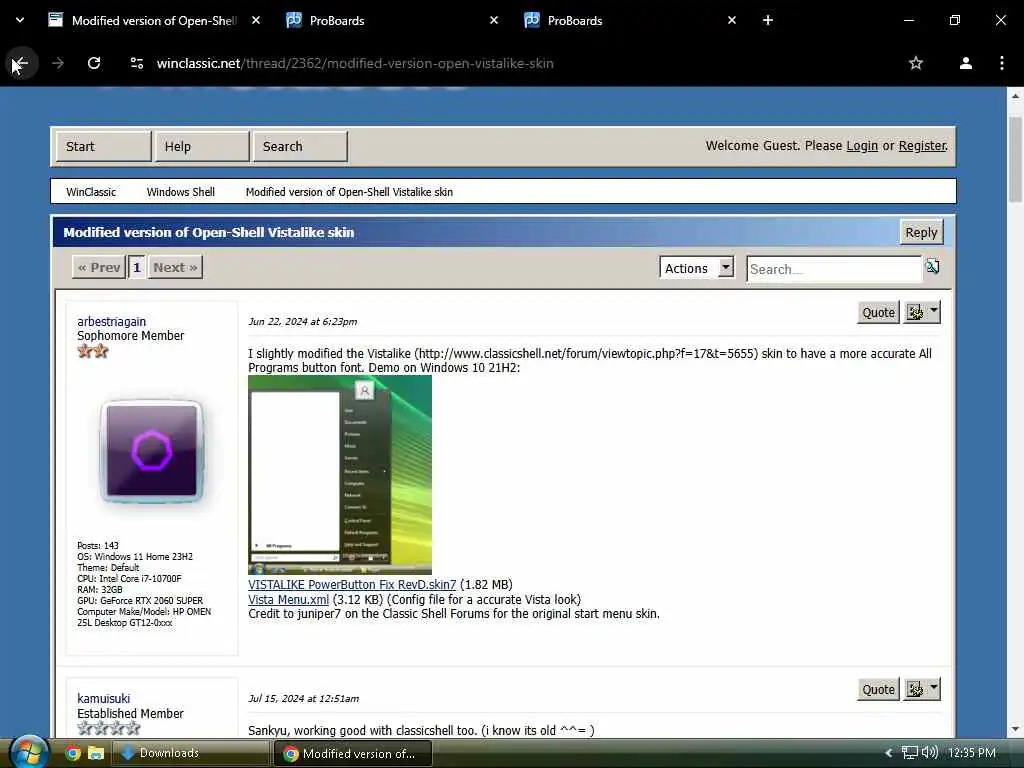Click the Start forum menu button

click(103, 146)
